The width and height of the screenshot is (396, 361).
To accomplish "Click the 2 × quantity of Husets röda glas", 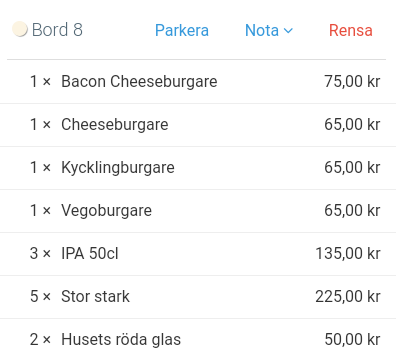I will [40, 339].
